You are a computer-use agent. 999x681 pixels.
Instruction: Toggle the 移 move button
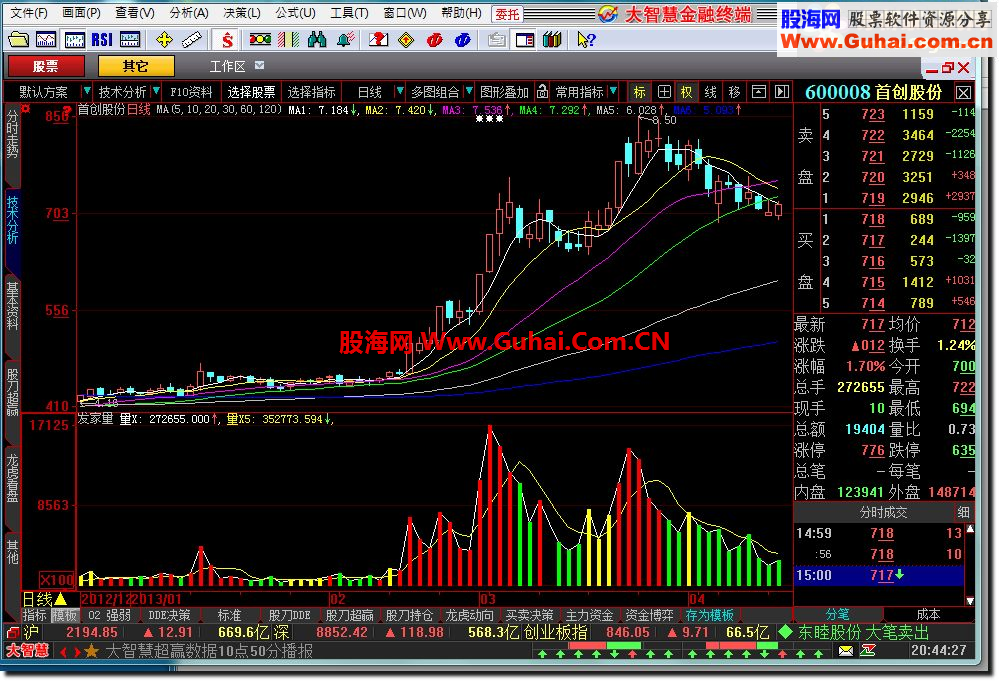[x=734, y=92]
